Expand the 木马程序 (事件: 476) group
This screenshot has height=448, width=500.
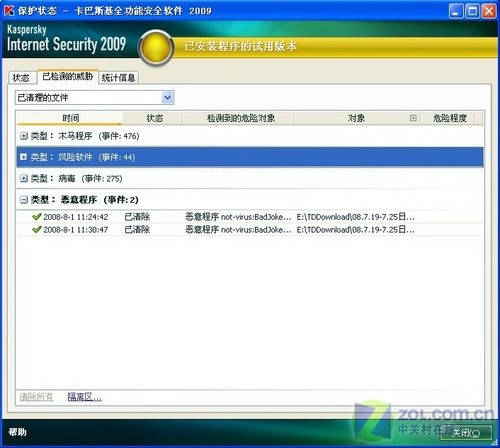(23, 136)
